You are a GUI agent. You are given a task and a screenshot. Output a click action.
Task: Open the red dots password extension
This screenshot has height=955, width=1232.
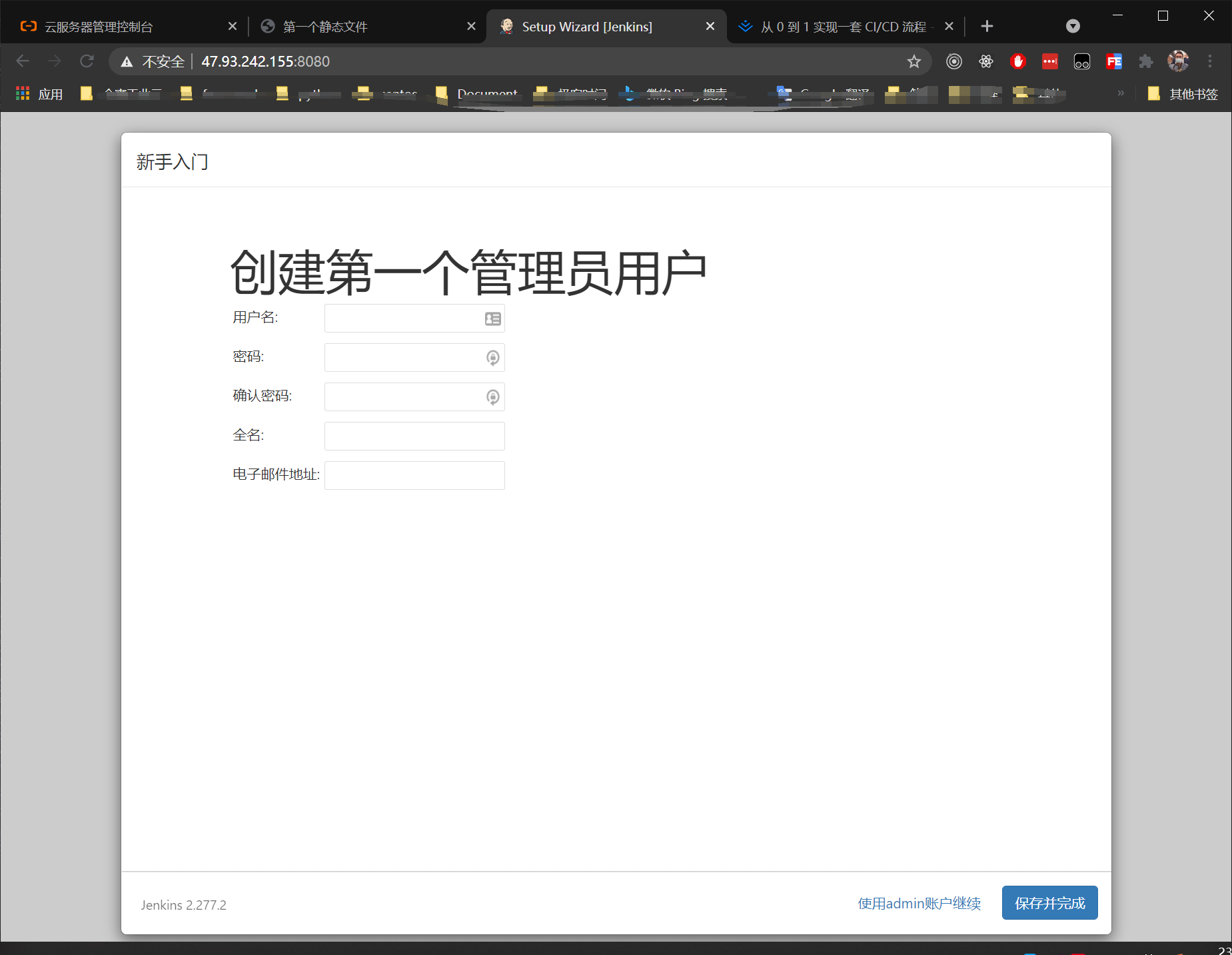(1050, 61)
